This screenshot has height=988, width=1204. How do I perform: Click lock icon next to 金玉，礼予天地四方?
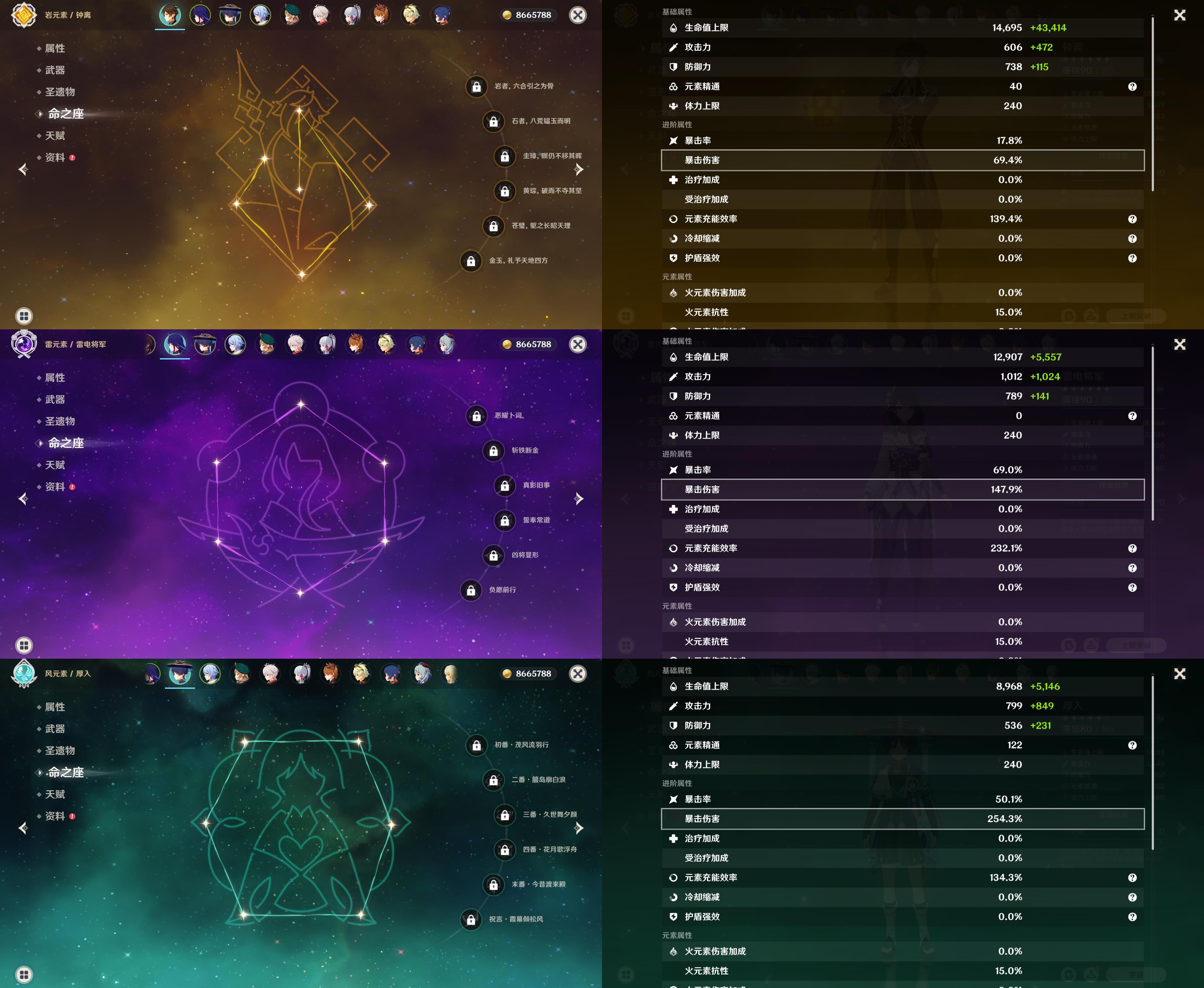[x=471, y=261]
